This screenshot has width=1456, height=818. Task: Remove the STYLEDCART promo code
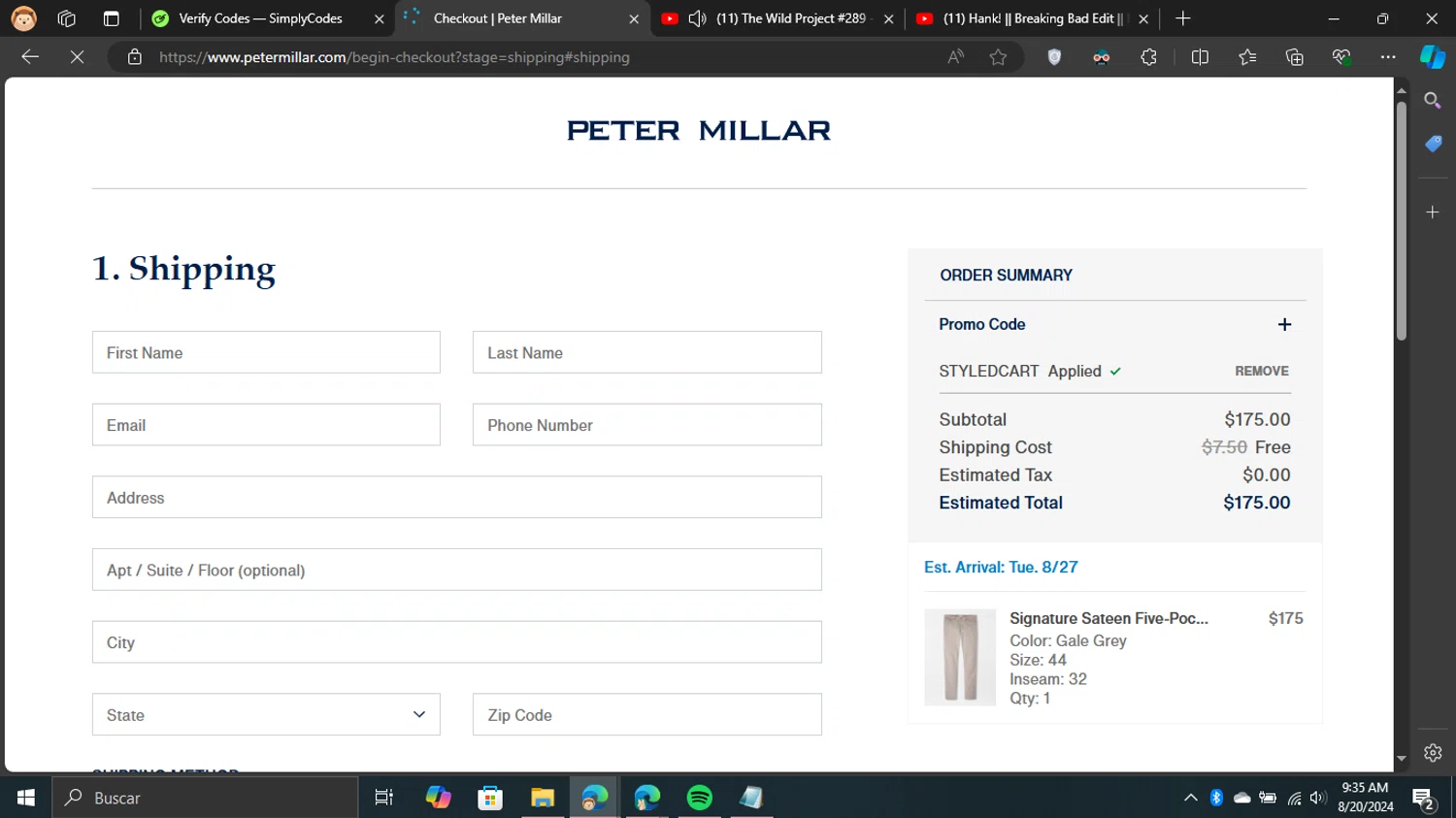point(1261,371)
